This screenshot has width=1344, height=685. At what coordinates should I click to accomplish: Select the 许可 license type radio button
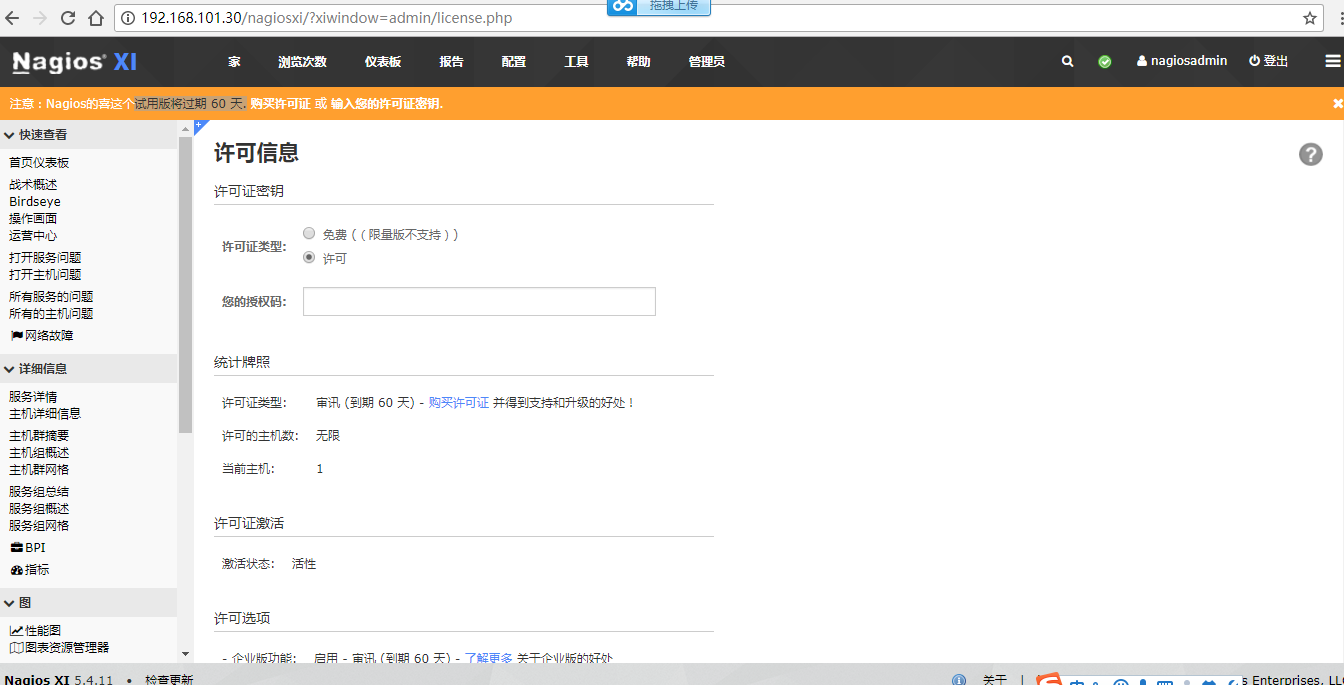click(x=309, y=257)
